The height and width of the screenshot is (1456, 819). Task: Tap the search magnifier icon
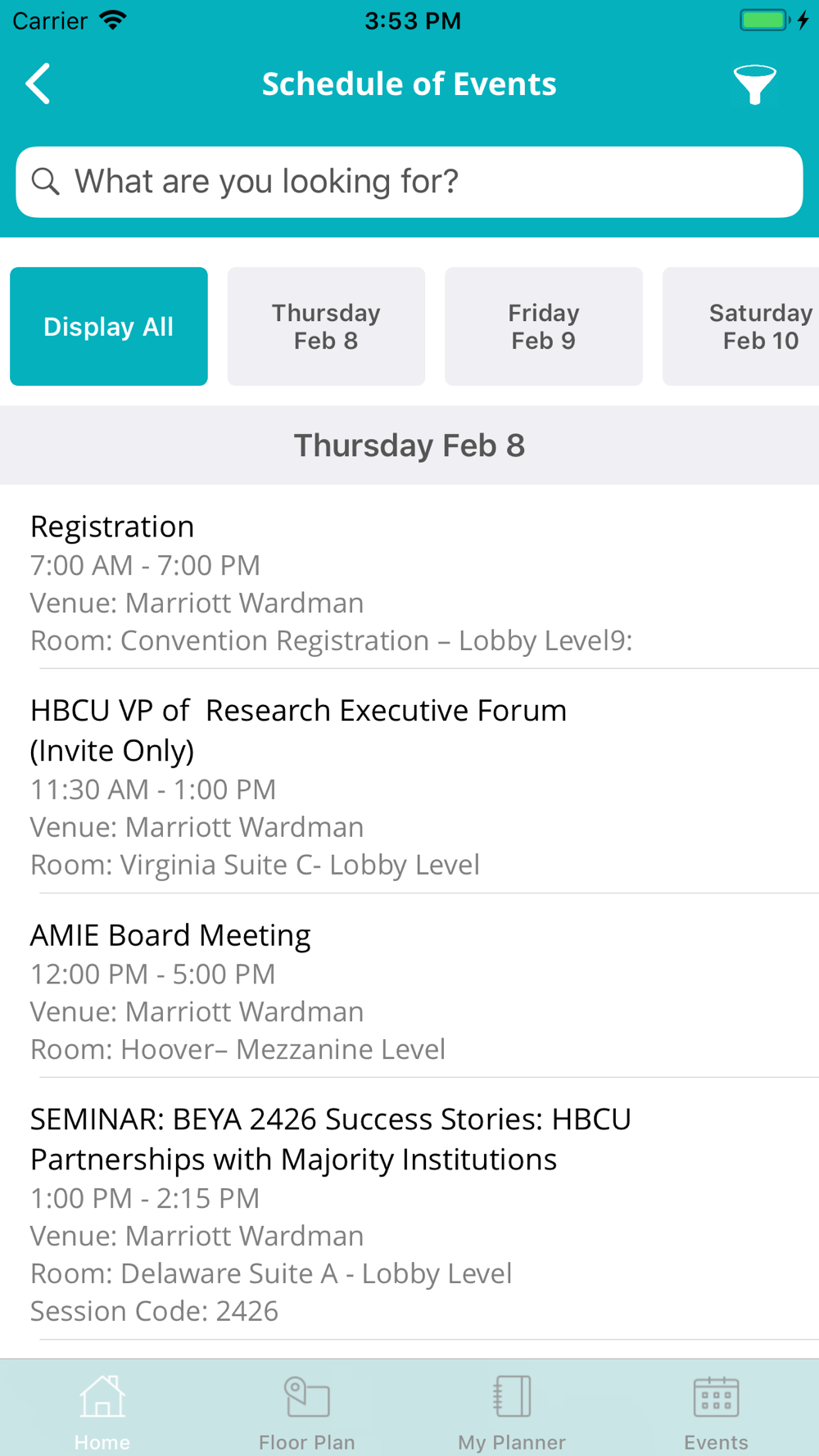click(x=46, y=181)
